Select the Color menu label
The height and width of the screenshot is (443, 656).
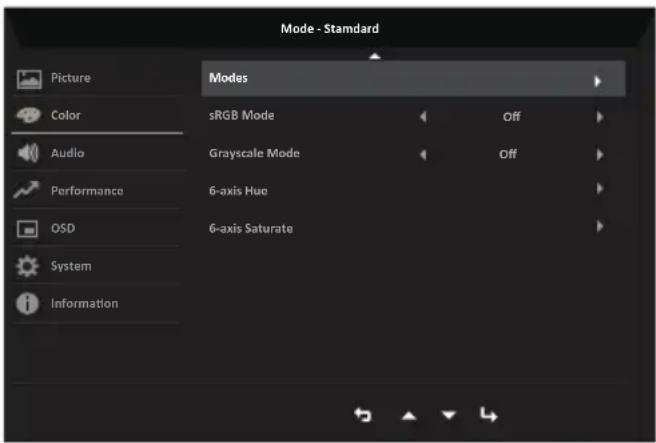[66, 115]
